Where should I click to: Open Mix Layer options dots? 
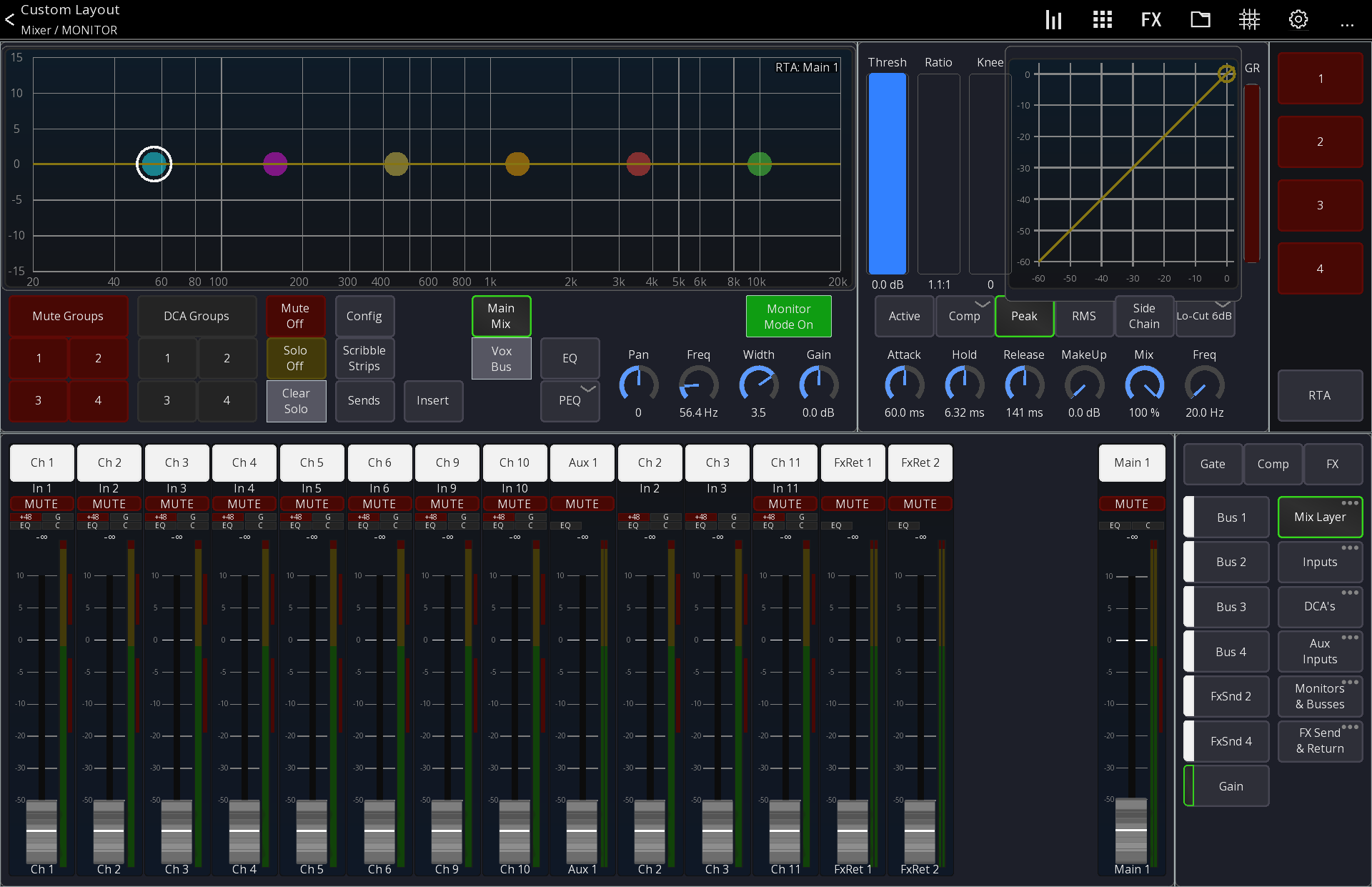1350,503
